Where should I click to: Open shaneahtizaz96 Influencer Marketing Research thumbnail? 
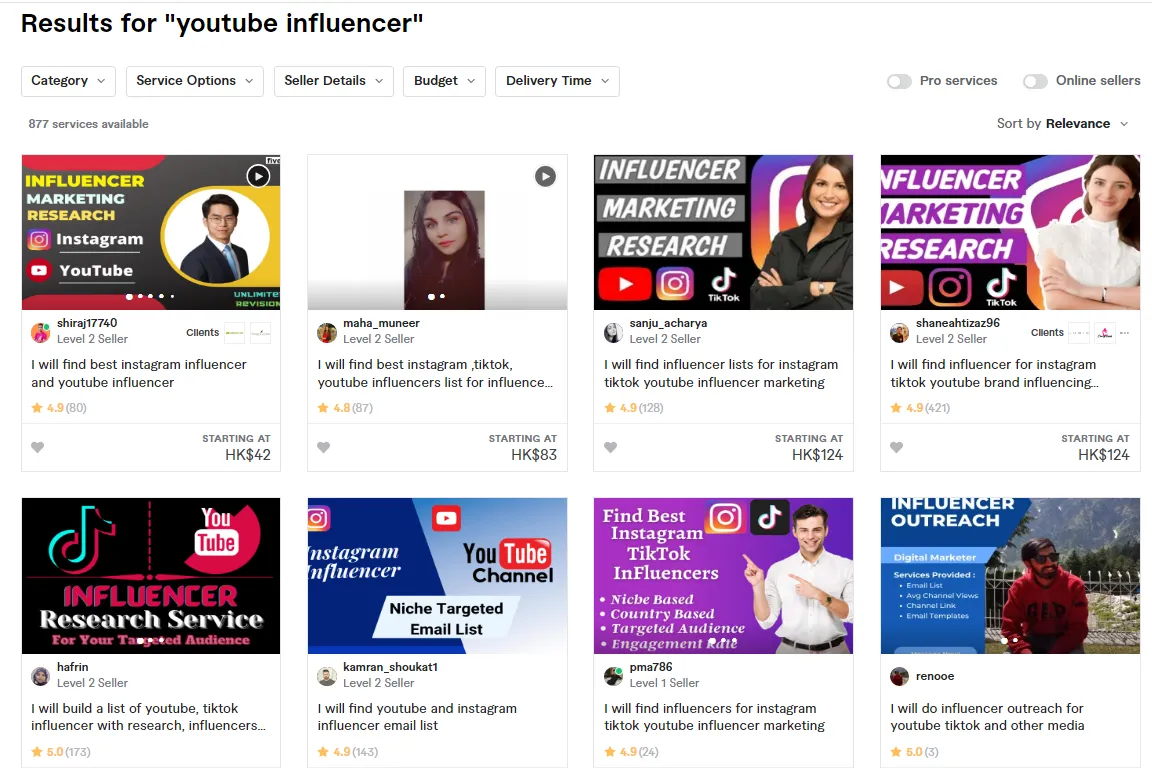pos(1010,232)
